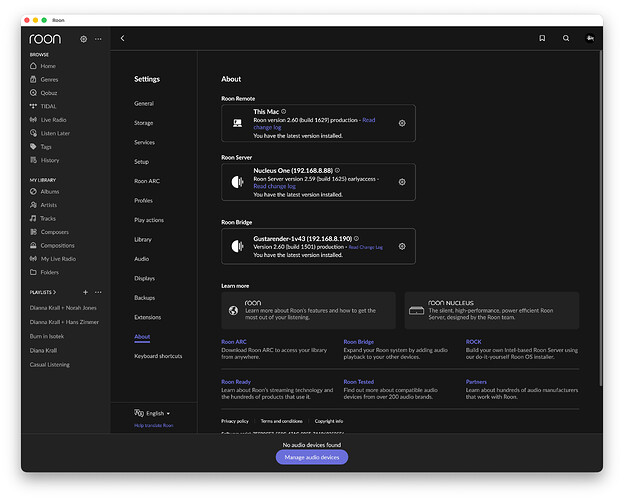
Task: Open gear settings for Gustarender bridge
Action: 402,246
